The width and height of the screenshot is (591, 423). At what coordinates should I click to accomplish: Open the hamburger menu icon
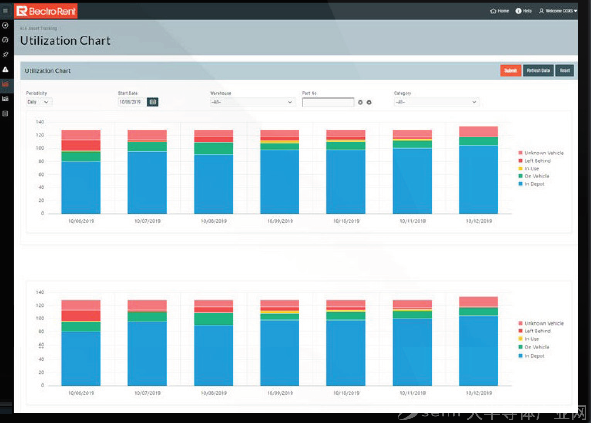pos(5,11)
